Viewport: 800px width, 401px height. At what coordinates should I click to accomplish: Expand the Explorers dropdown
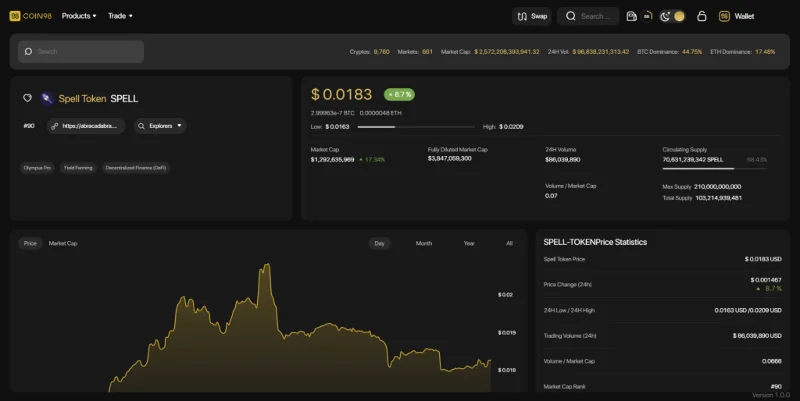tap(160, 126)
